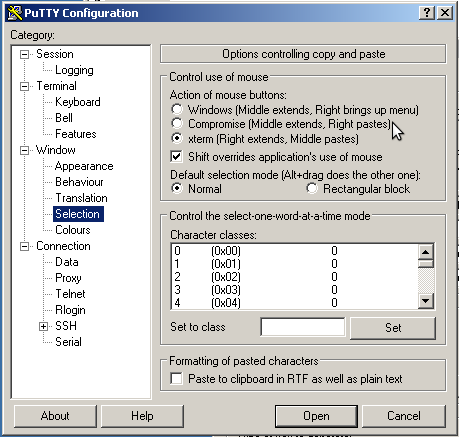The width and height of the screenshot is (459, 437).
Task: Open the Translation category
Action: (x=81, y=198)
